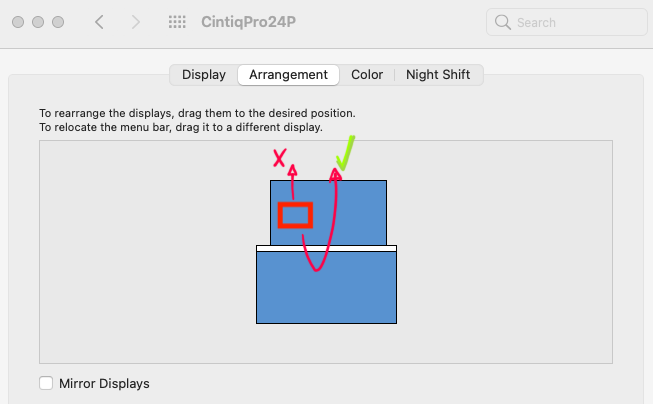Open the Night Shift tab
653x404 pixels.
439,74
